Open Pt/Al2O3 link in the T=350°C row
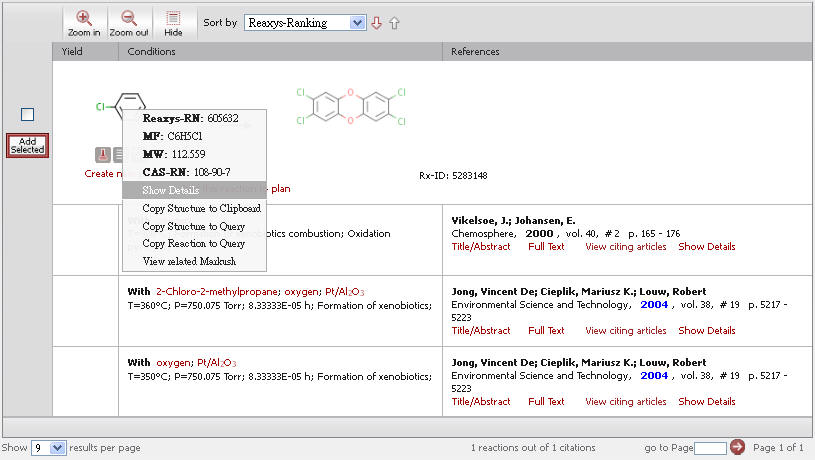 [x=217, y=363]
